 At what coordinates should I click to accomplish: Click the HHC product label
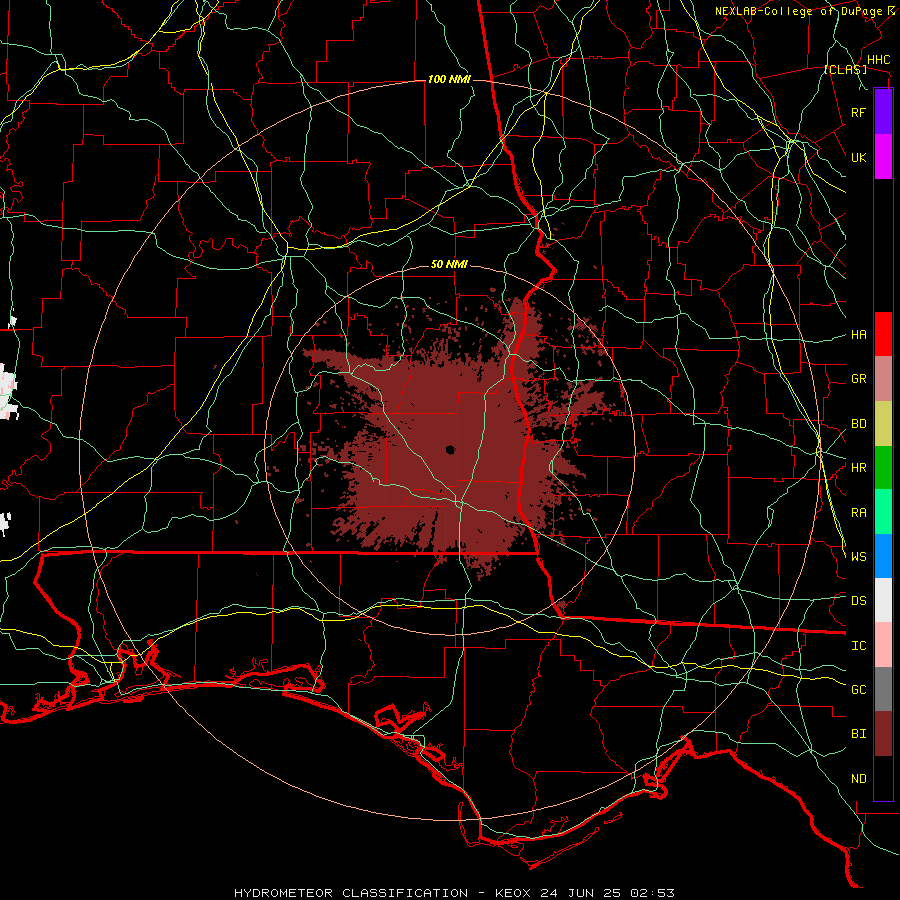point(879,60)
